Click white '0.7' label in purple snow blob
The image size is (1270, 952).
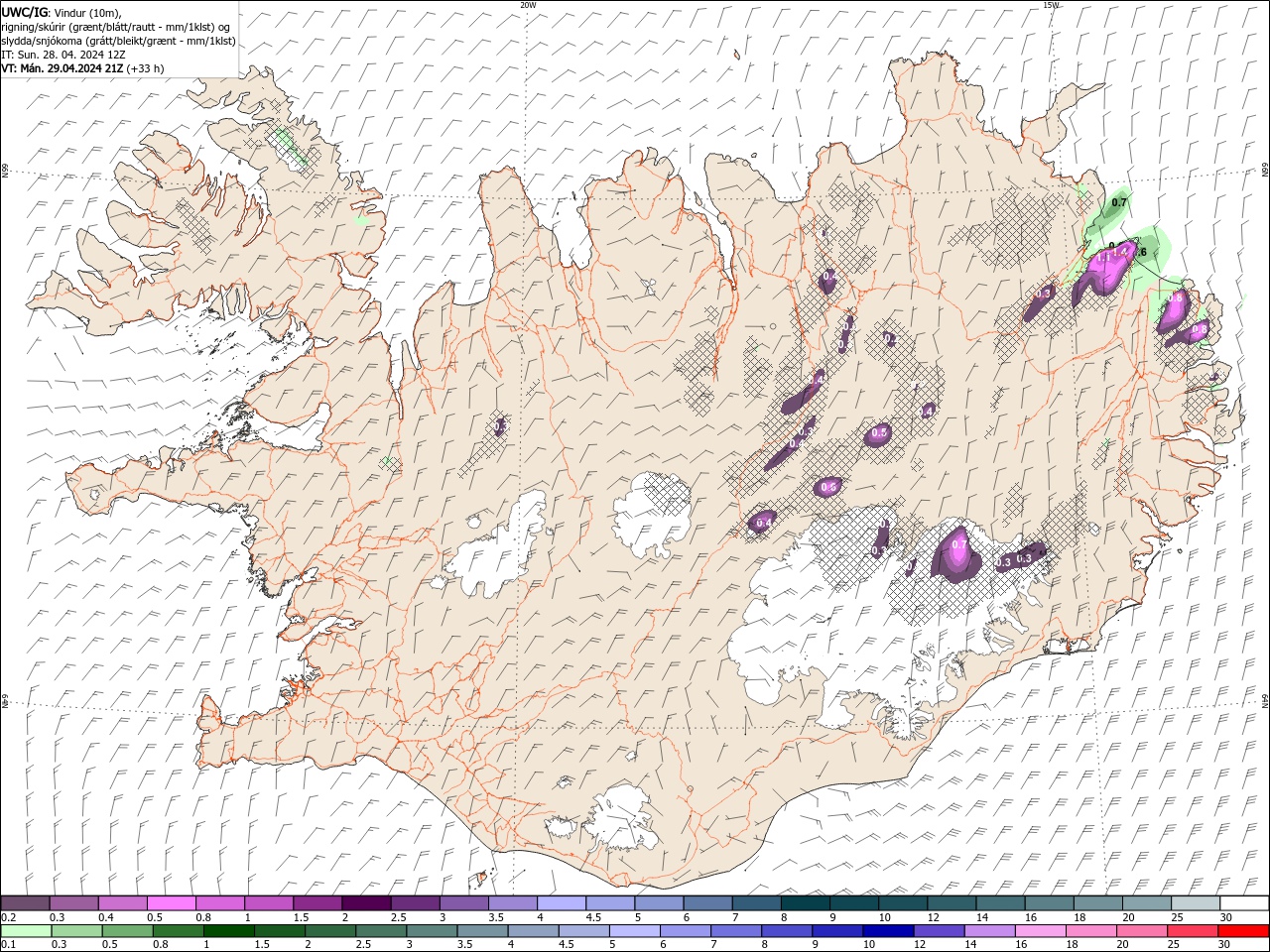(x=958, y=544)
